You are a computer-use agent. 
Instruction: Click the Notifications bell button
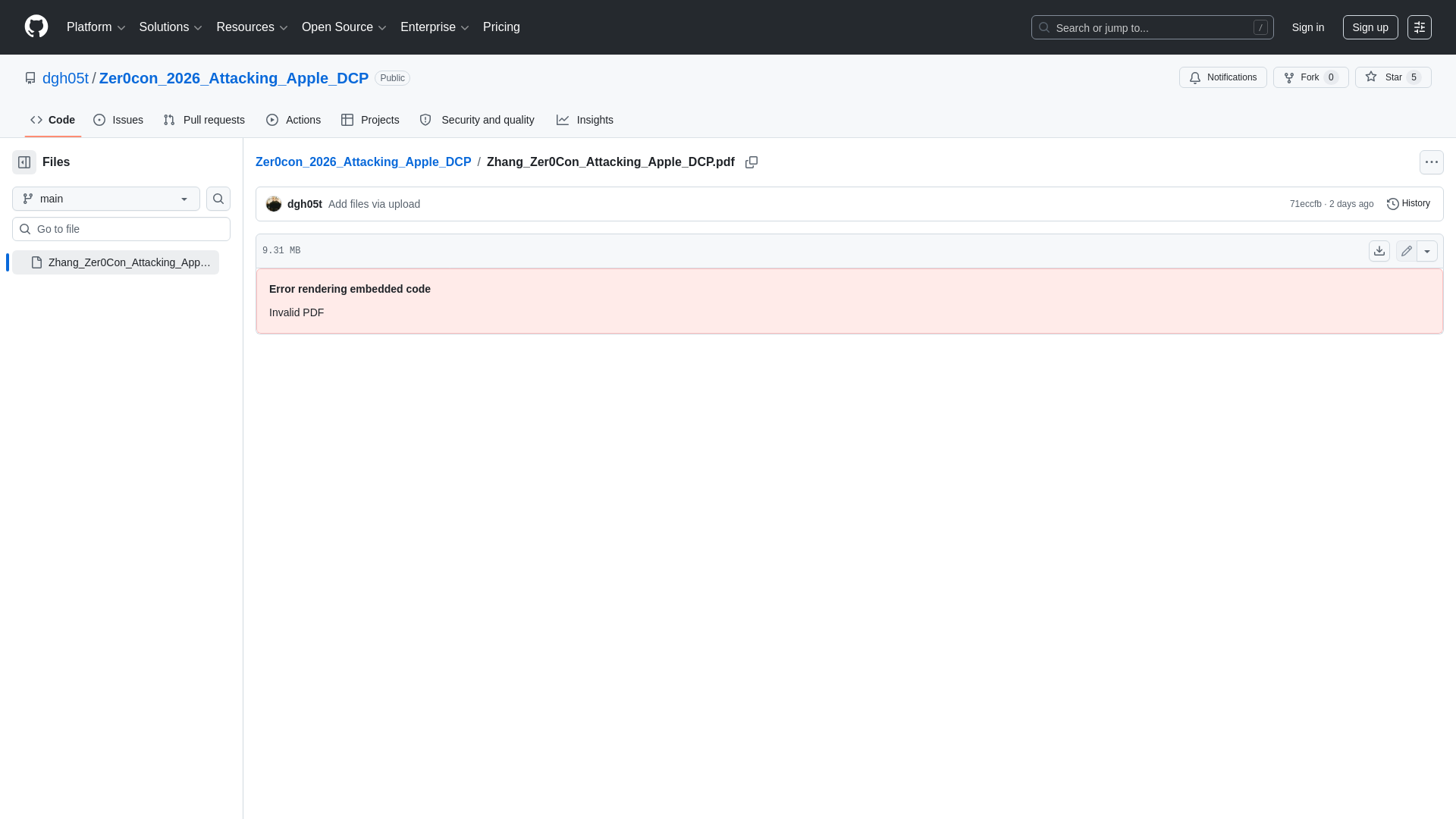tap(1223, 77)
